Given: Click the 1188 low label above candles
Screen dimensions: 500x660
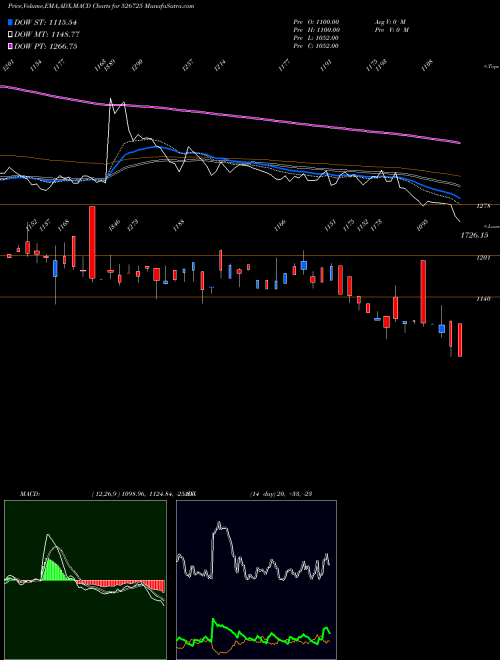Looking at the screenshot, I should 179,225.
